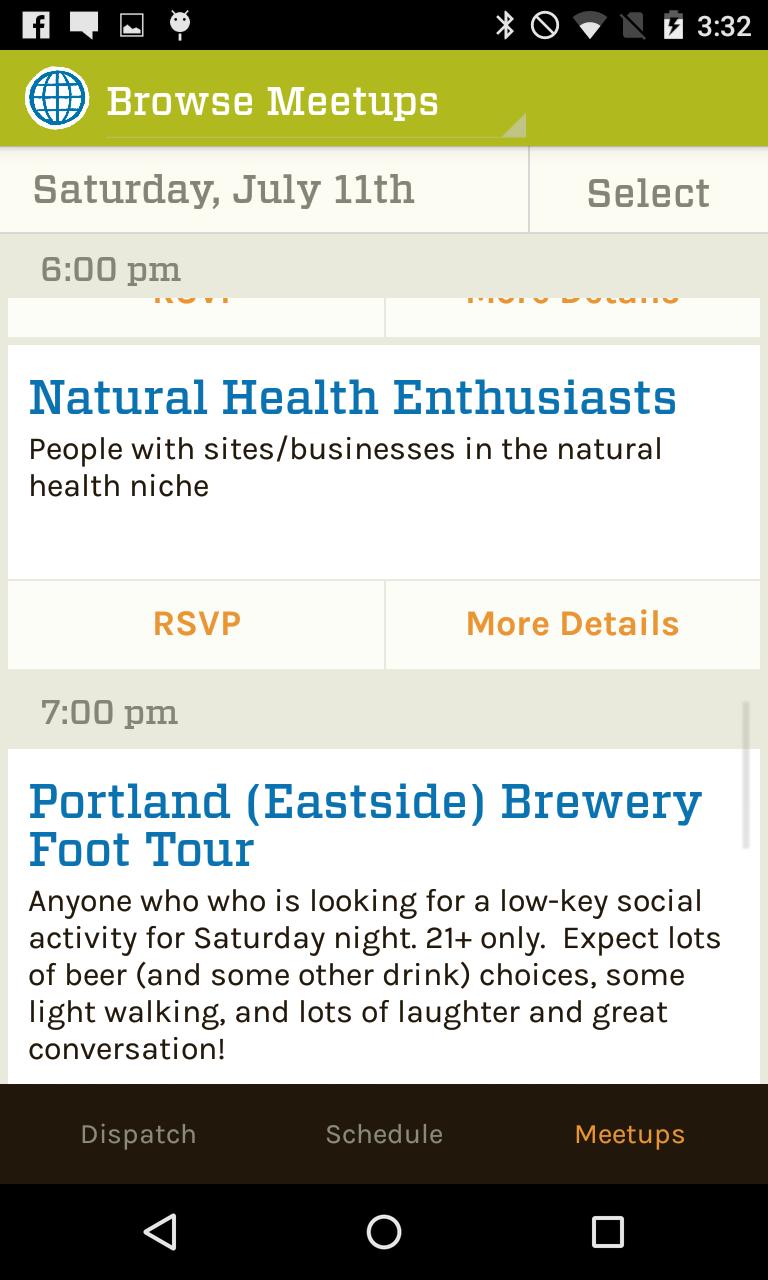Tap the Wi-Fi status icon
This screenshot has width=768, height=1280.
589,25
